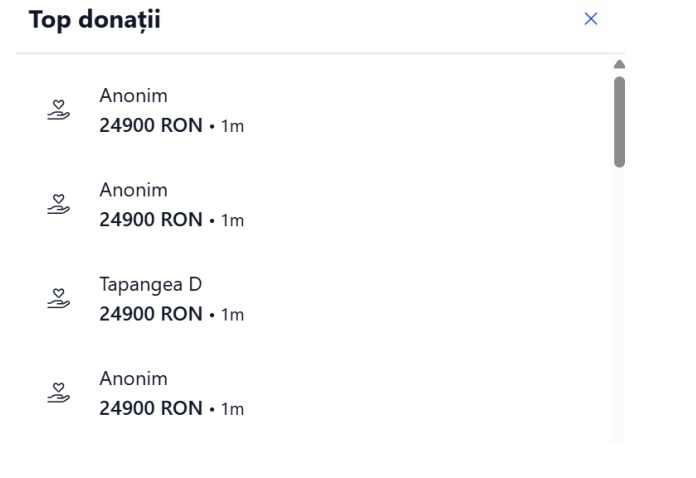696x478 pixels.
Task: Click the 1m timestamp in the Tapangea D row
Action: coord(232,316)
